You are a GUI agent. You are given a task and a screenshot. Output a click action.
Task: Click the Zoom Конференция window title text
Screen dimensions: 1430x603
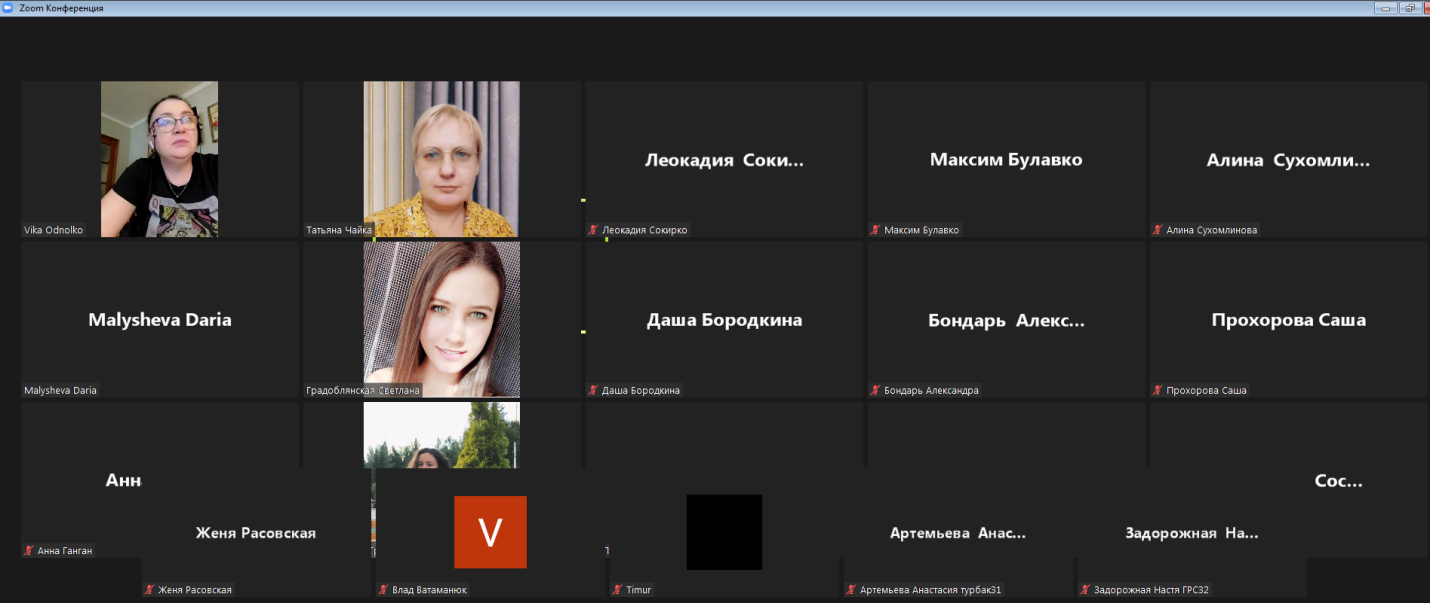[61, 8]
